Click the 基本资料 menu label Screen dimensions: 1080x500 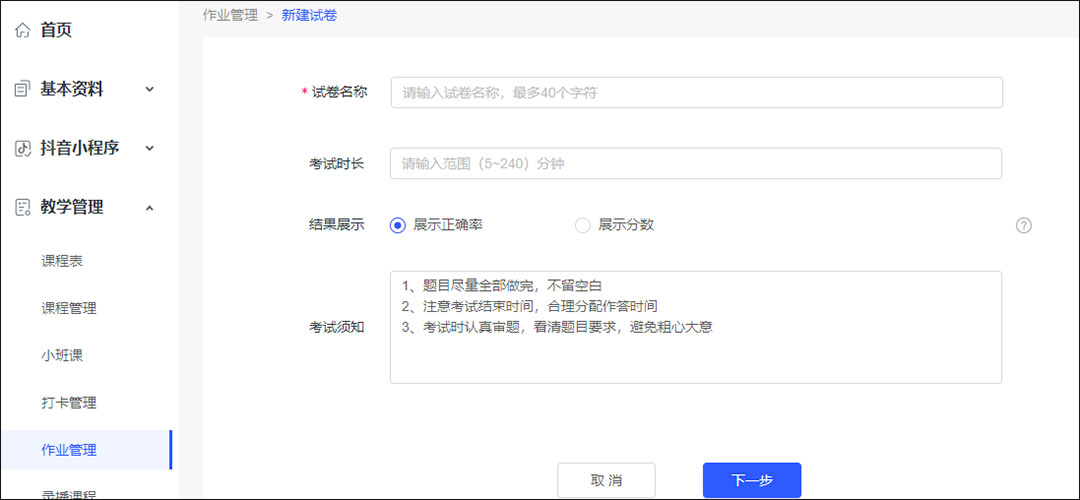[x=72, y=90]
